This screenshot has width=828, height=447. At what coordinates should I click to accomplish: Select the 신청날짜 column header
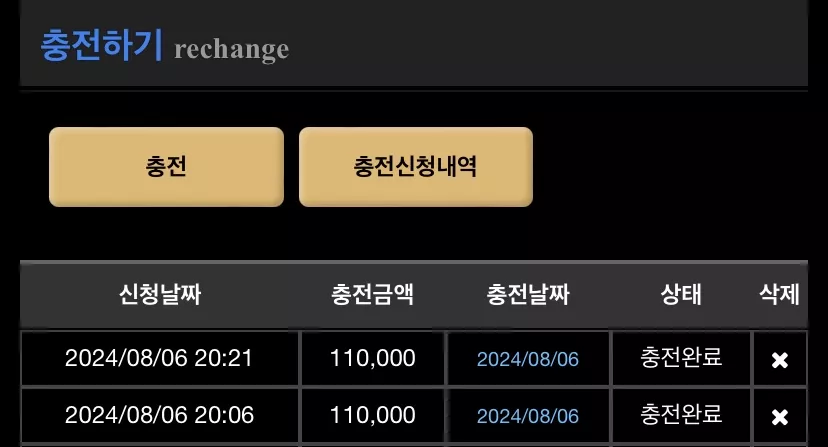160,294
